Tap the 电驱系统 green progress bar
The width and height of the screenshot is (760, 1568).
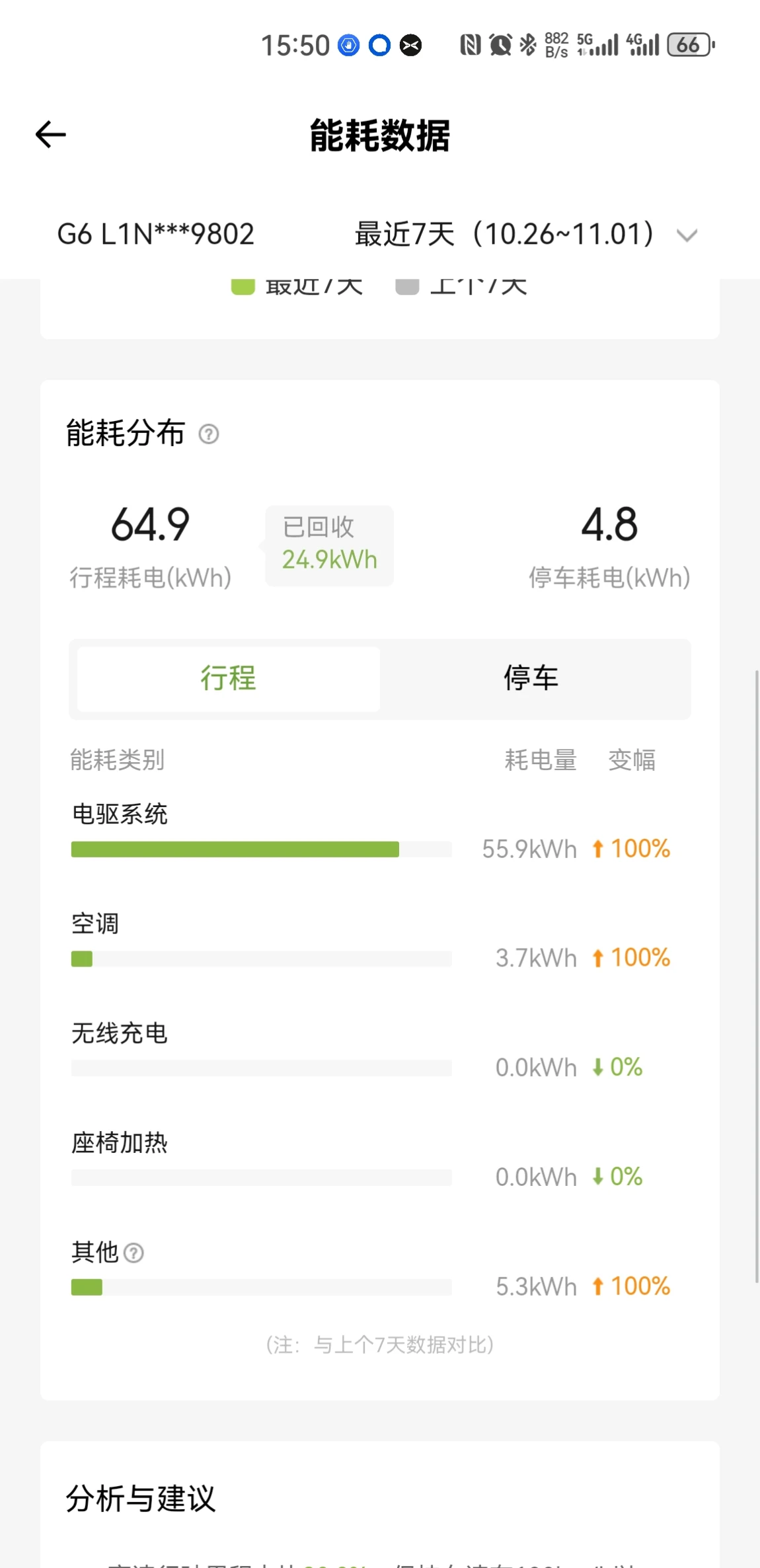(x=235, y=849)
